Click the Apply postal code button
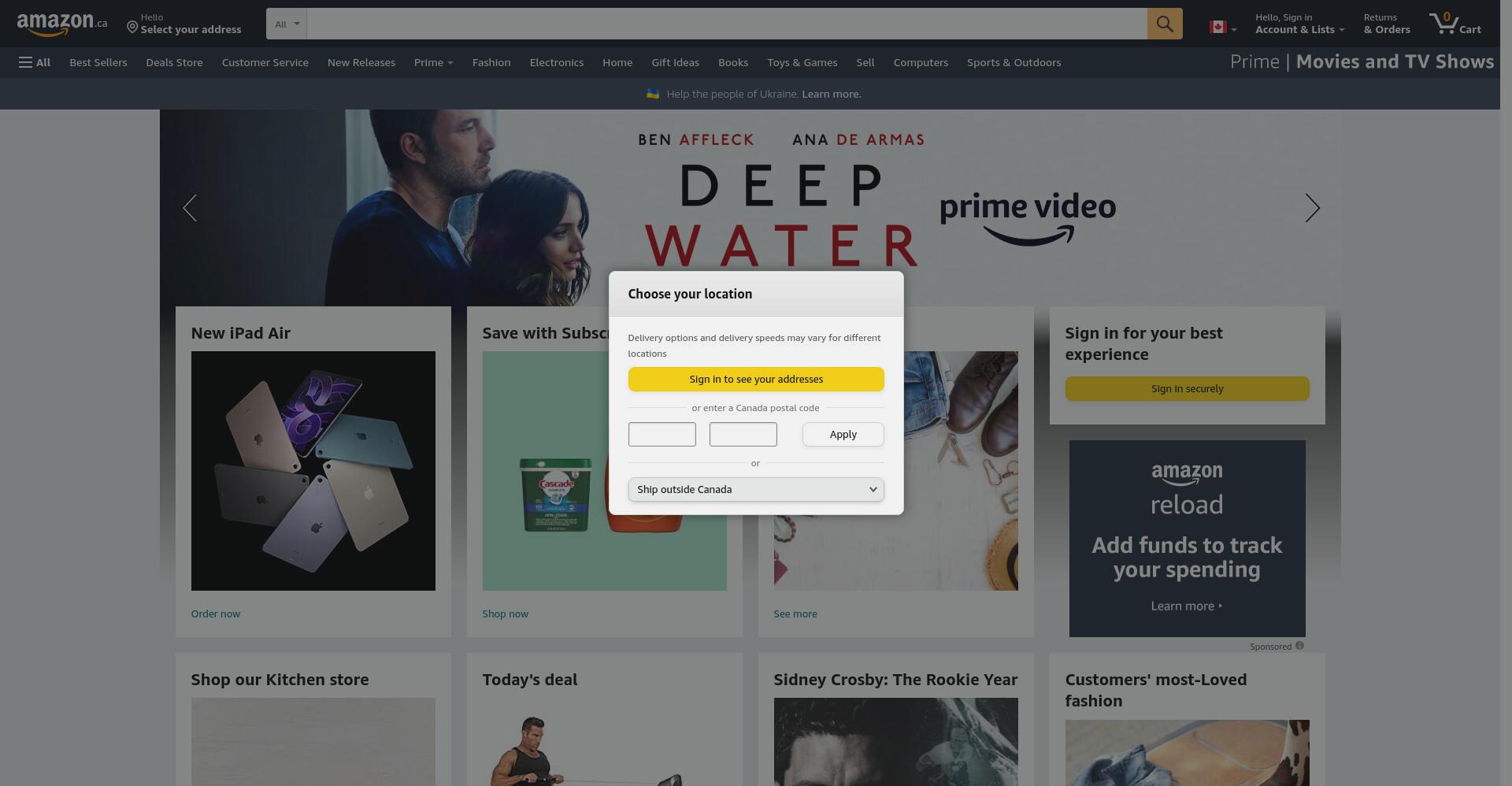The height and width of the screenshot is (786, 1512). point(843,434)
